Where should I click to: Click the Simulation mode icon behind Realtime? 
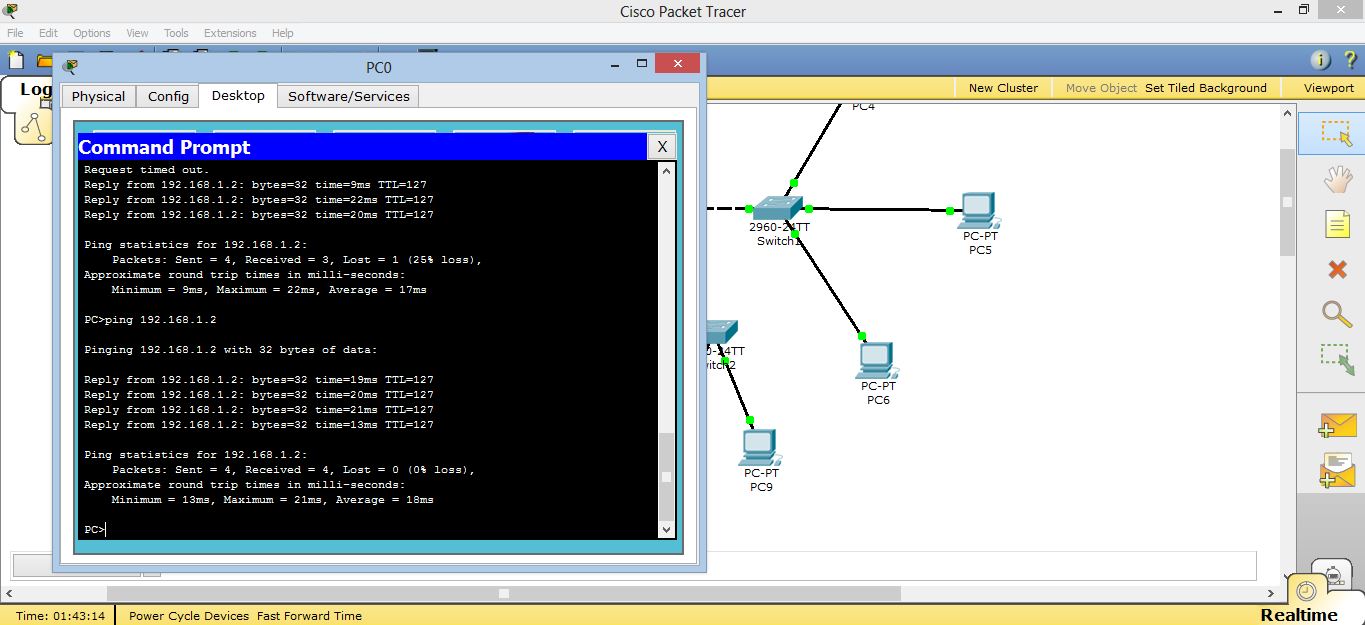(1334, 576)
